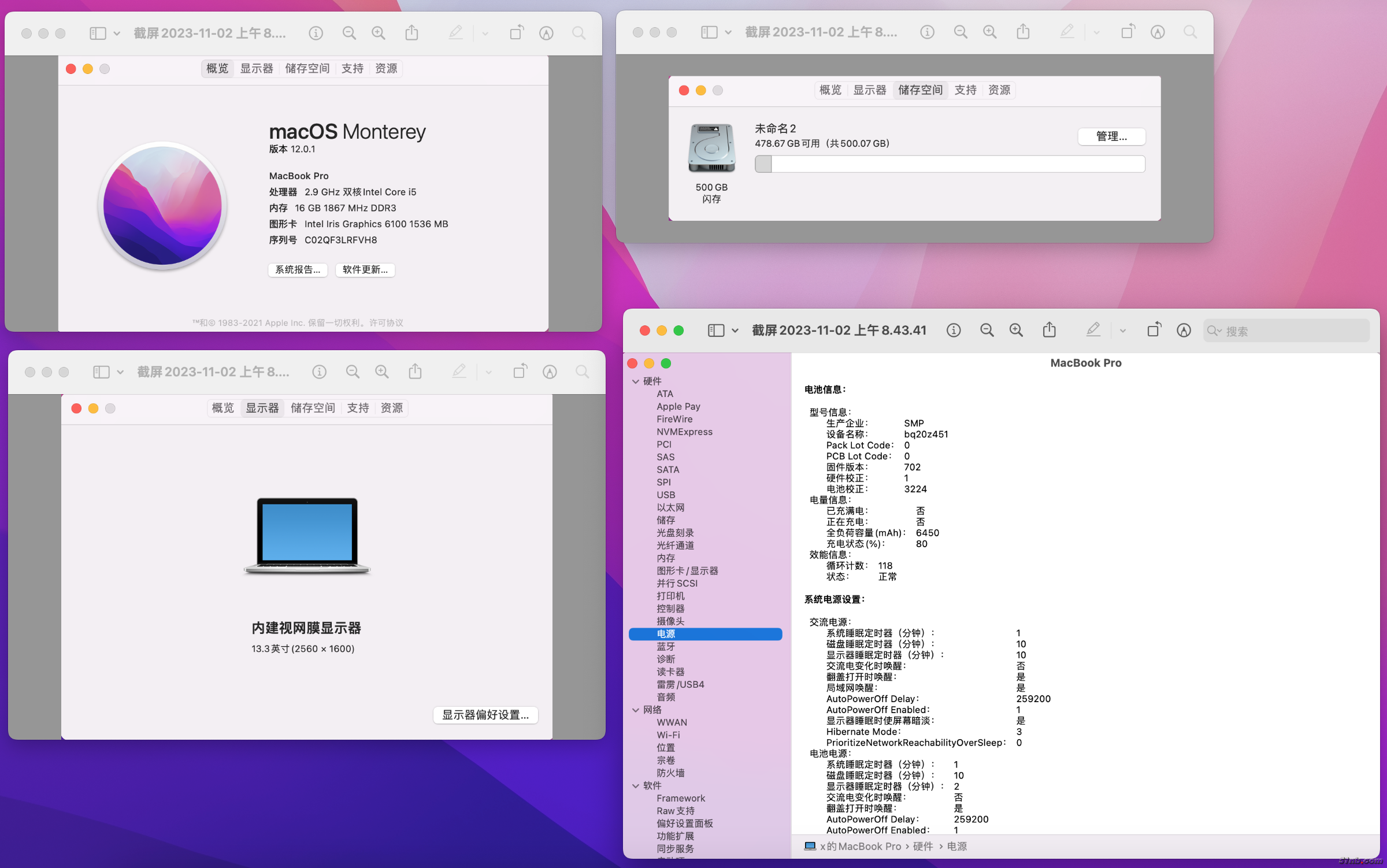Zoom in in 8.43.41 Preview window
The image size is (1387, 868).
tap(1016, 330)
